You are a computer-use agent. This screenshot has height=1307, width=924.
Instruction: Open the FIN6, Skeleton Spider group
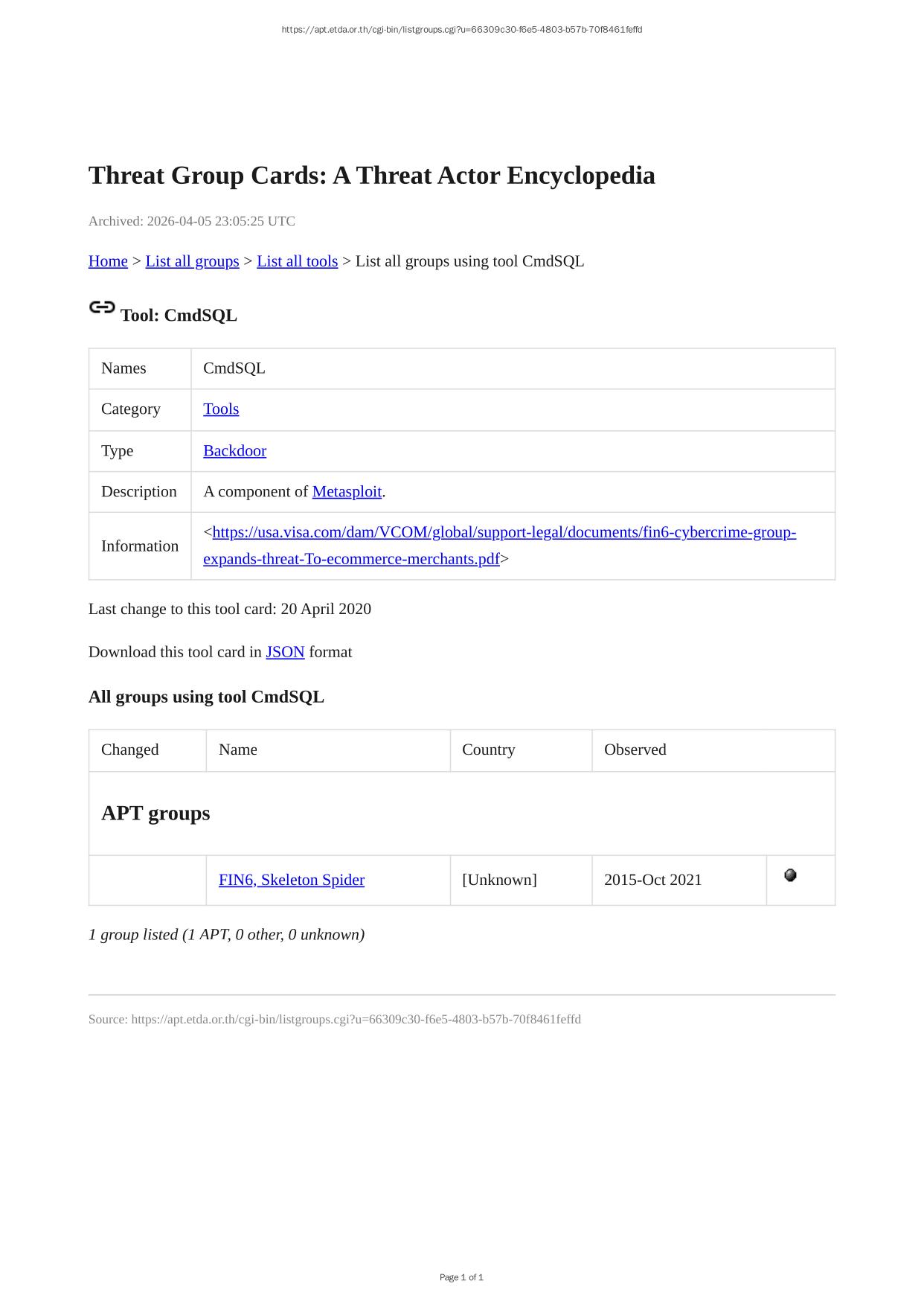point(292,880)
